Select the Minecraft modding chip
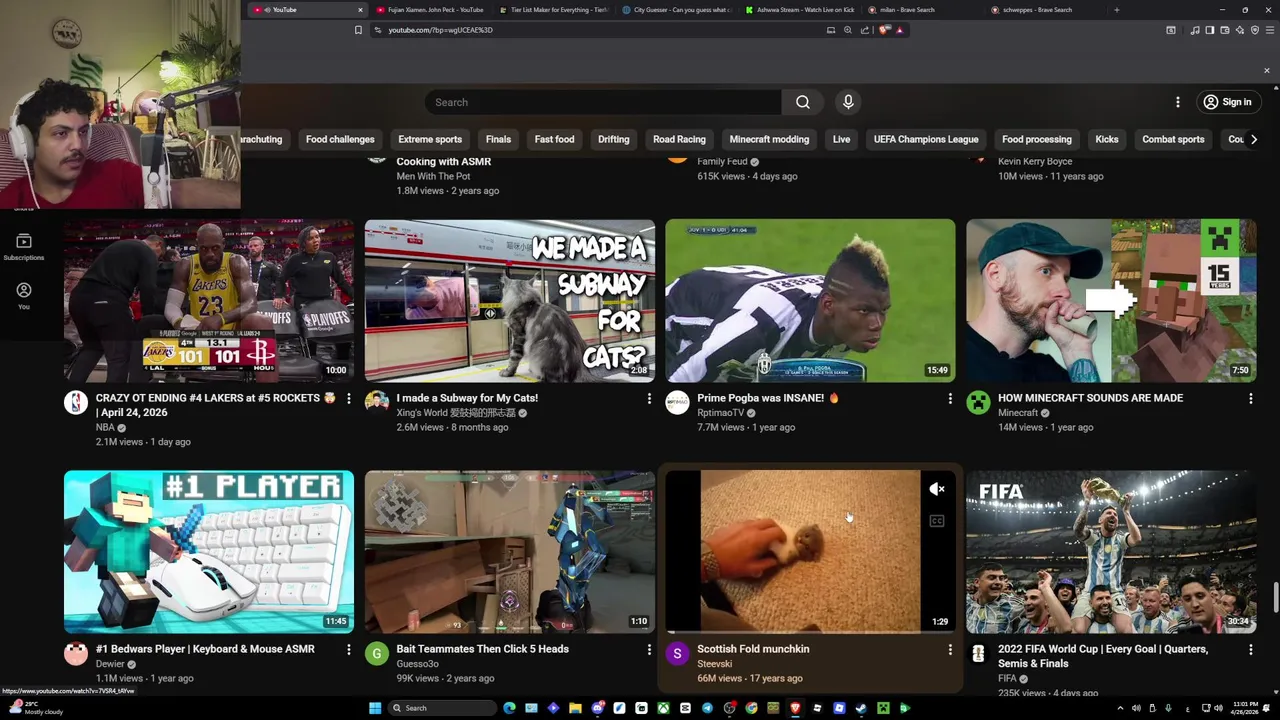The image size is (1280, 720). coord(769,139)
